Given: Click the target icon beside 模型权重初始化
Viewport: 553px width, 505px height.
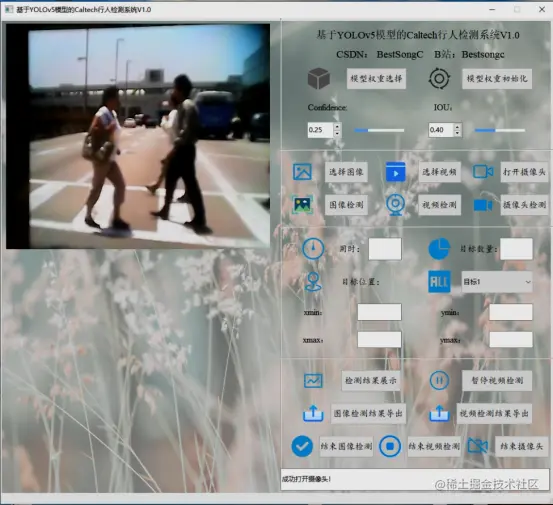Looking at the screenshot, I should (439, 78).
